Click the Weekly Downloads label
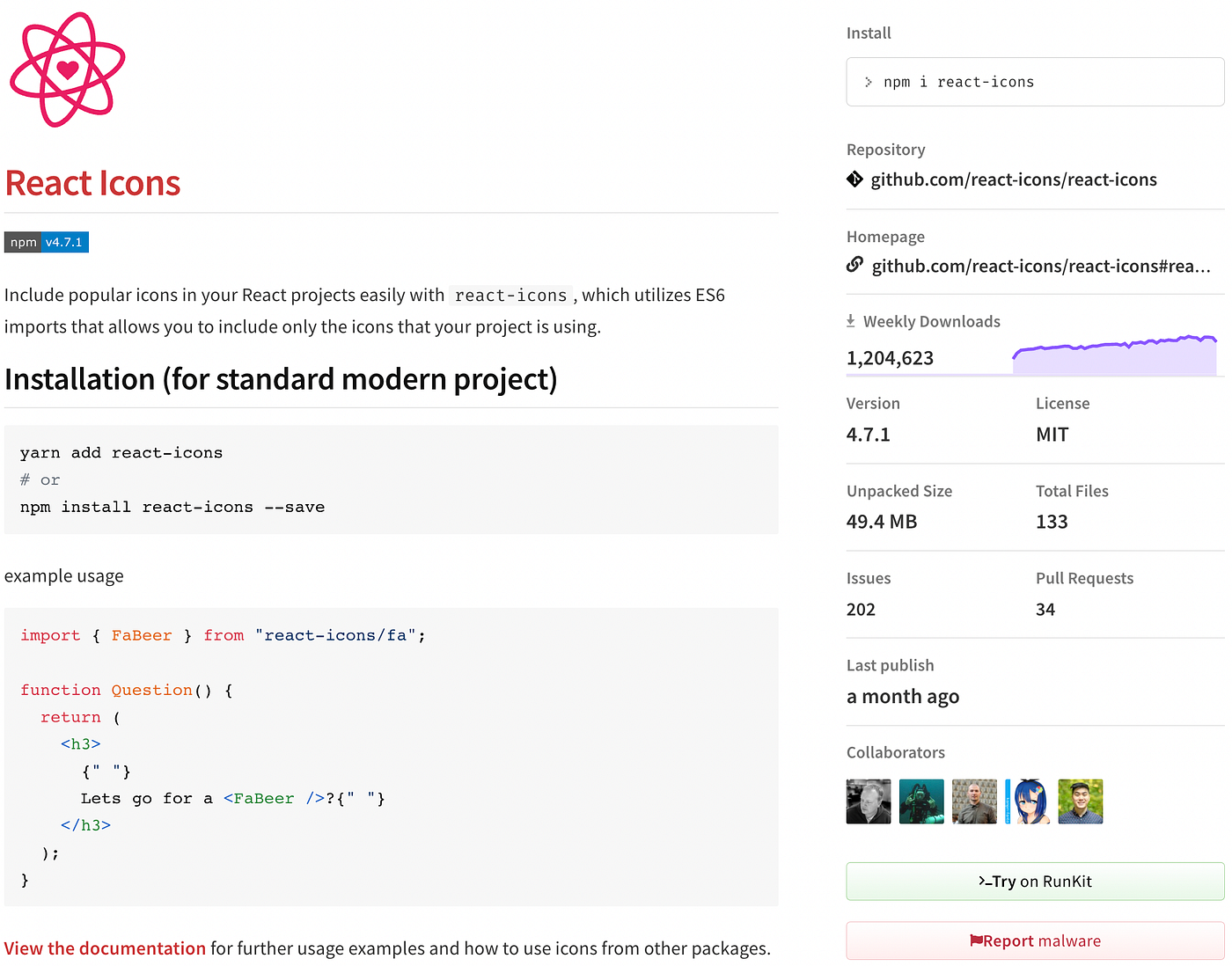The width and height of the screenshot is (1232, 966). (x=932, y=321)
